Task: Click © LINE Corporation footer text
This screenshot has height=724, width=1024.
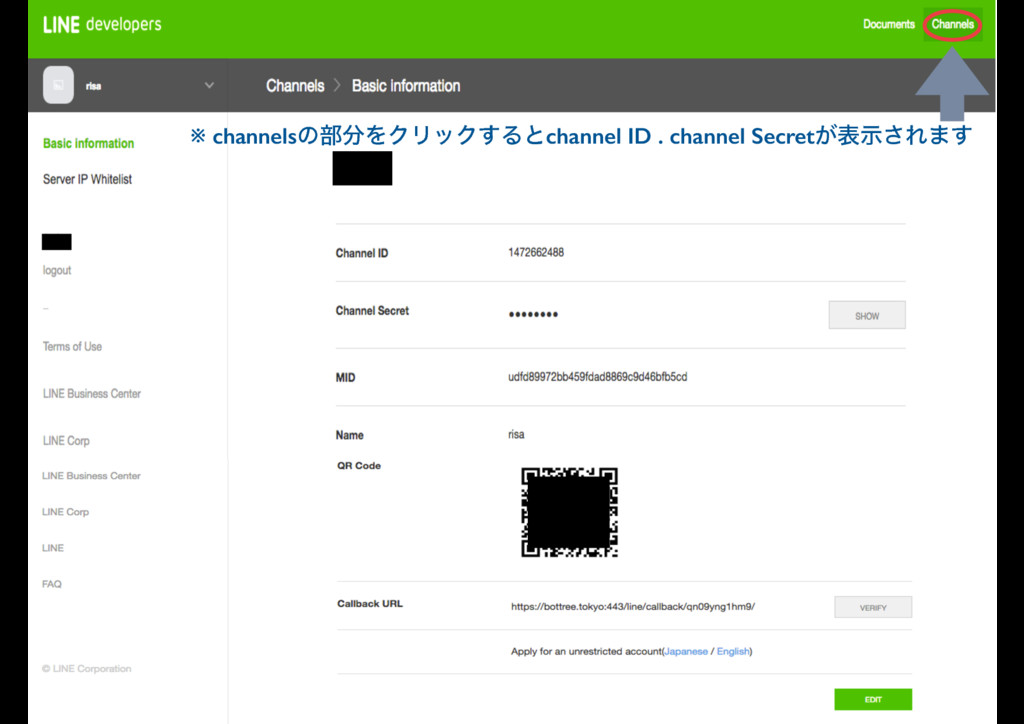Action: coord(86,669)
